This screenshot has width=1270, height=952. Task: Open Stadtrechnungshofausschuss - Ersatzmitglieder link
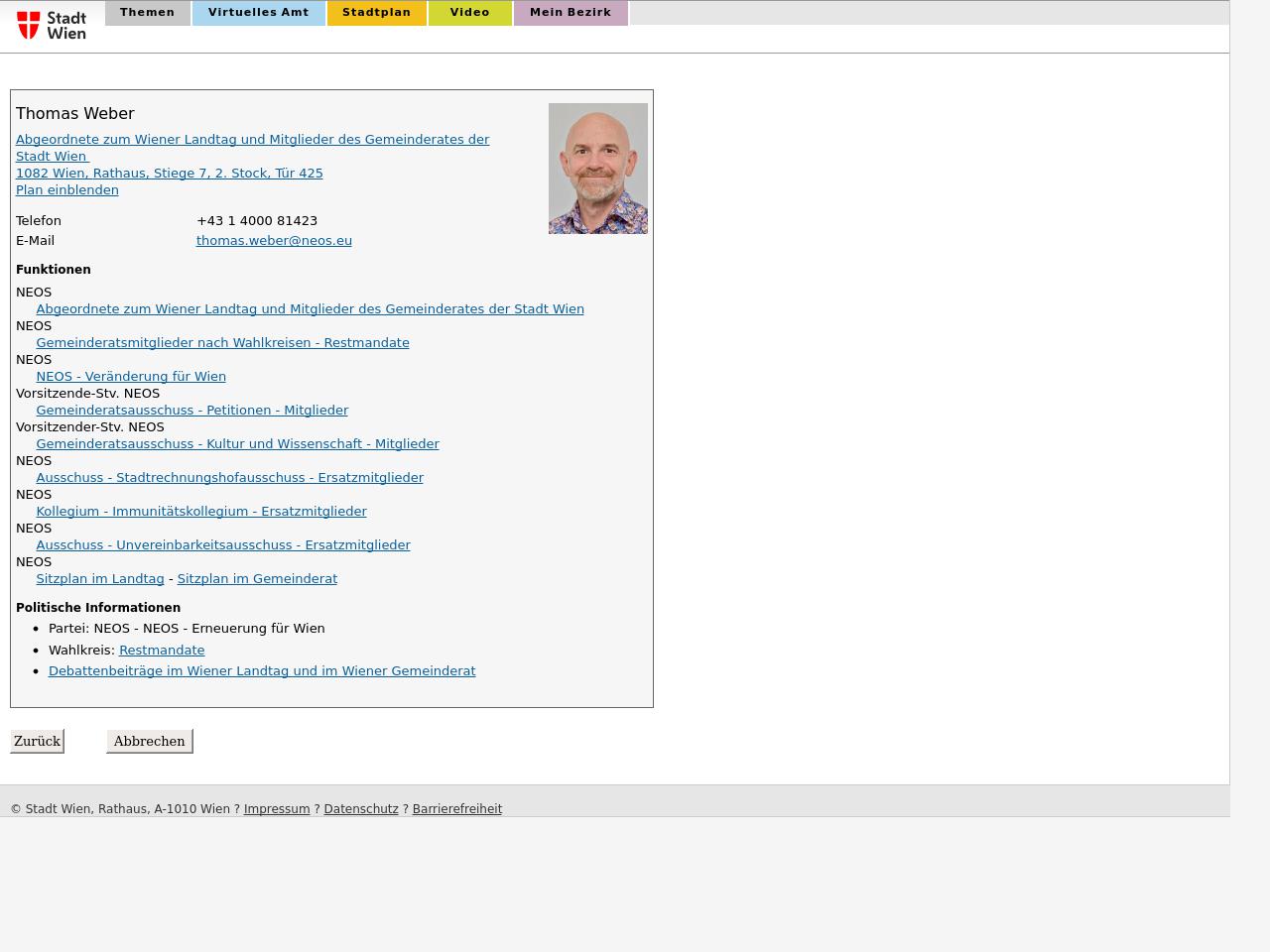(x=229, y=477)
